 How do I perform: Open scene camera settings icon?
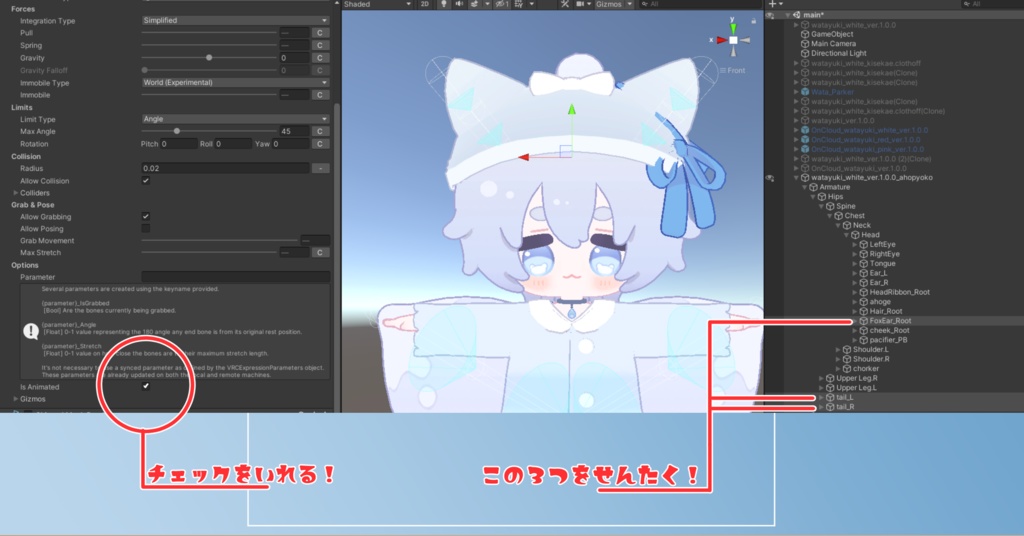pyautogui.click(x=579, y=4)
